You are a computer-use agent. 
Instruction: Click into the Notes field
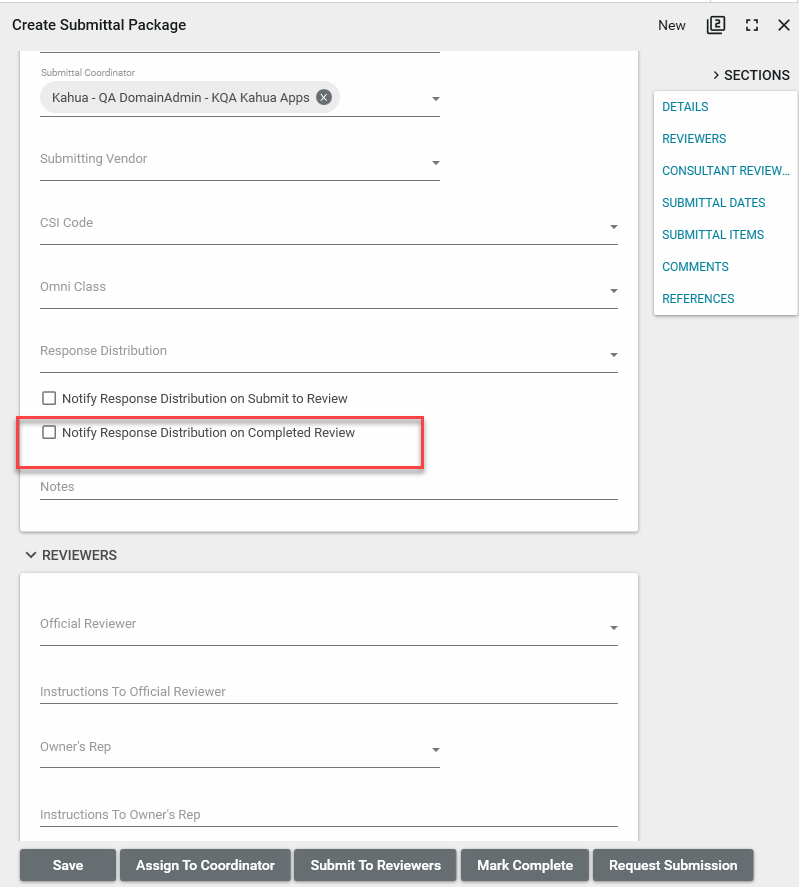pos(328,487)
